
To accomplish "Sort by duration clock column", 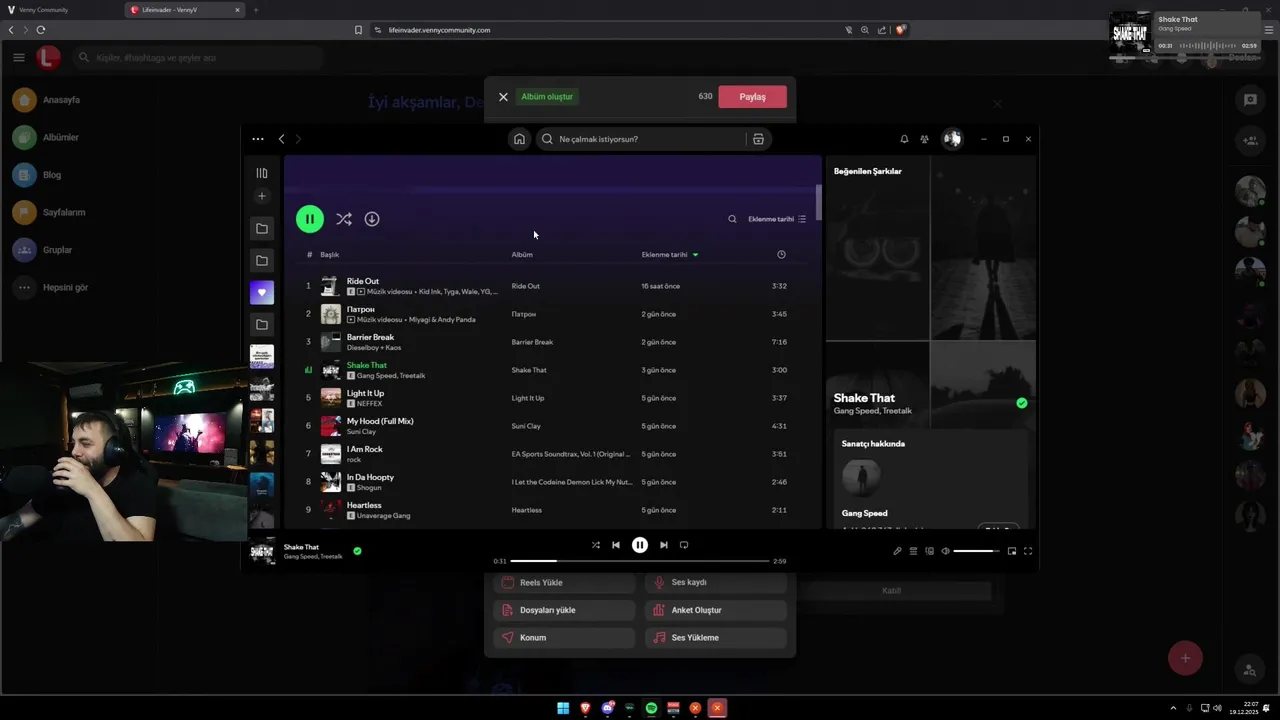I will (x=781, y=255).
